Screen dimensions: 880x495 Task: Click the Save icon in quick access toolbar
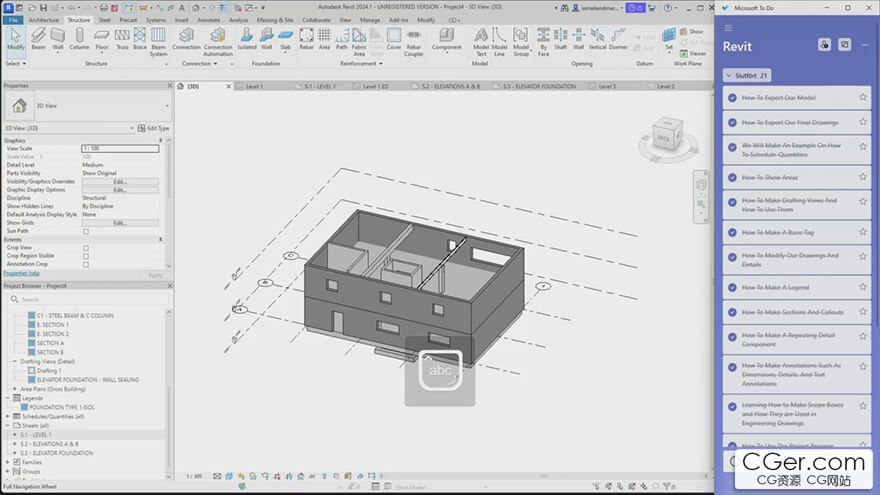43,8
